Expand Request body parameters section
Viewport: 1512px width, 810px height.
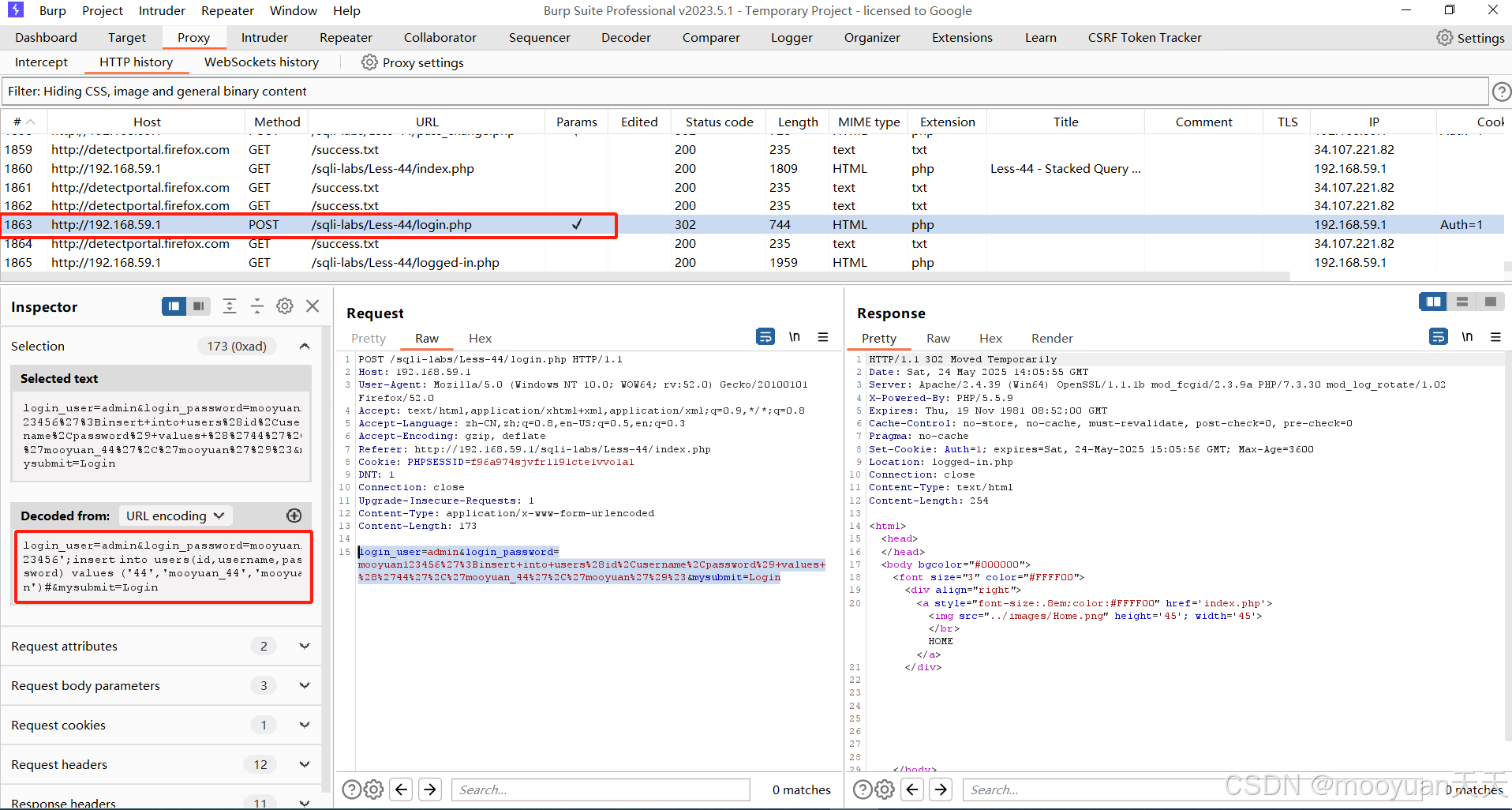click(305, 685)
